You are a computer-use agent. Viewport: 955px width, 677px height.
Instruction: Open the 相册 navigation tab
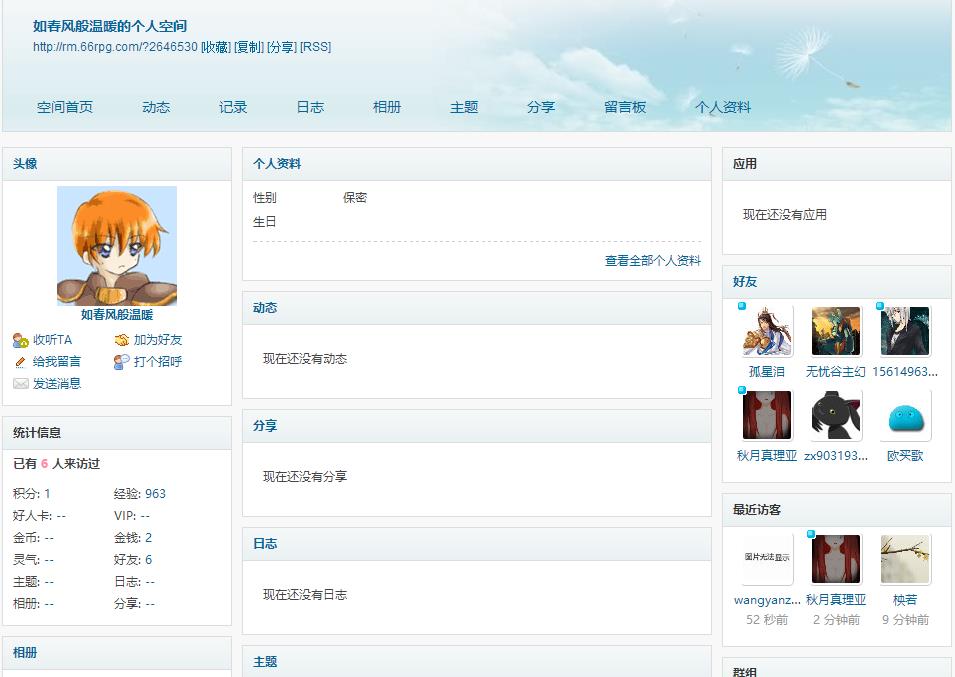click(387, 107)
